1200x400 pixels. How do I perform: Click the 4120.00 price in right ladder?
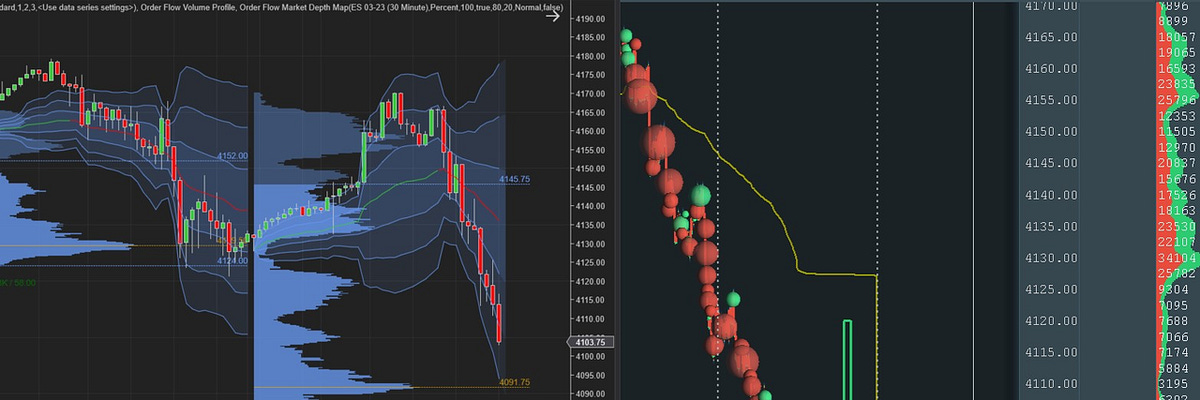coord(1051,321)
